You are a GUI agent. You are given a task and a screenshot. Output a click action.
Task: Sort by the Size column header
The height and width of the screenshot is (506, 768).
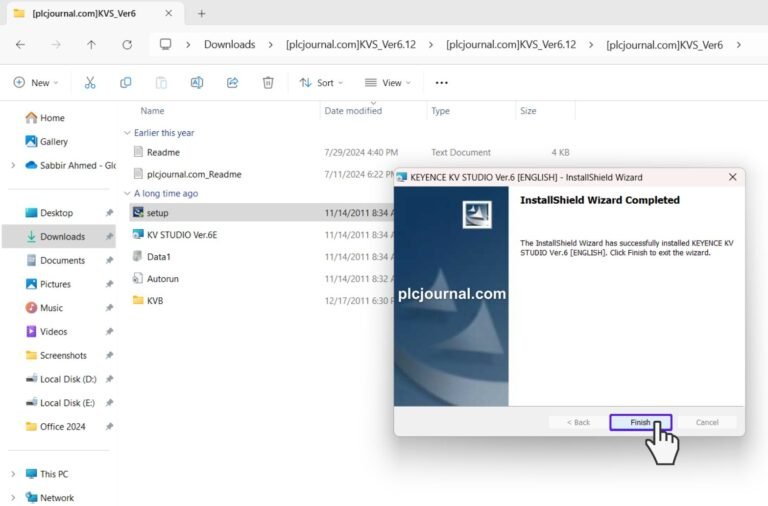(528, 111)
